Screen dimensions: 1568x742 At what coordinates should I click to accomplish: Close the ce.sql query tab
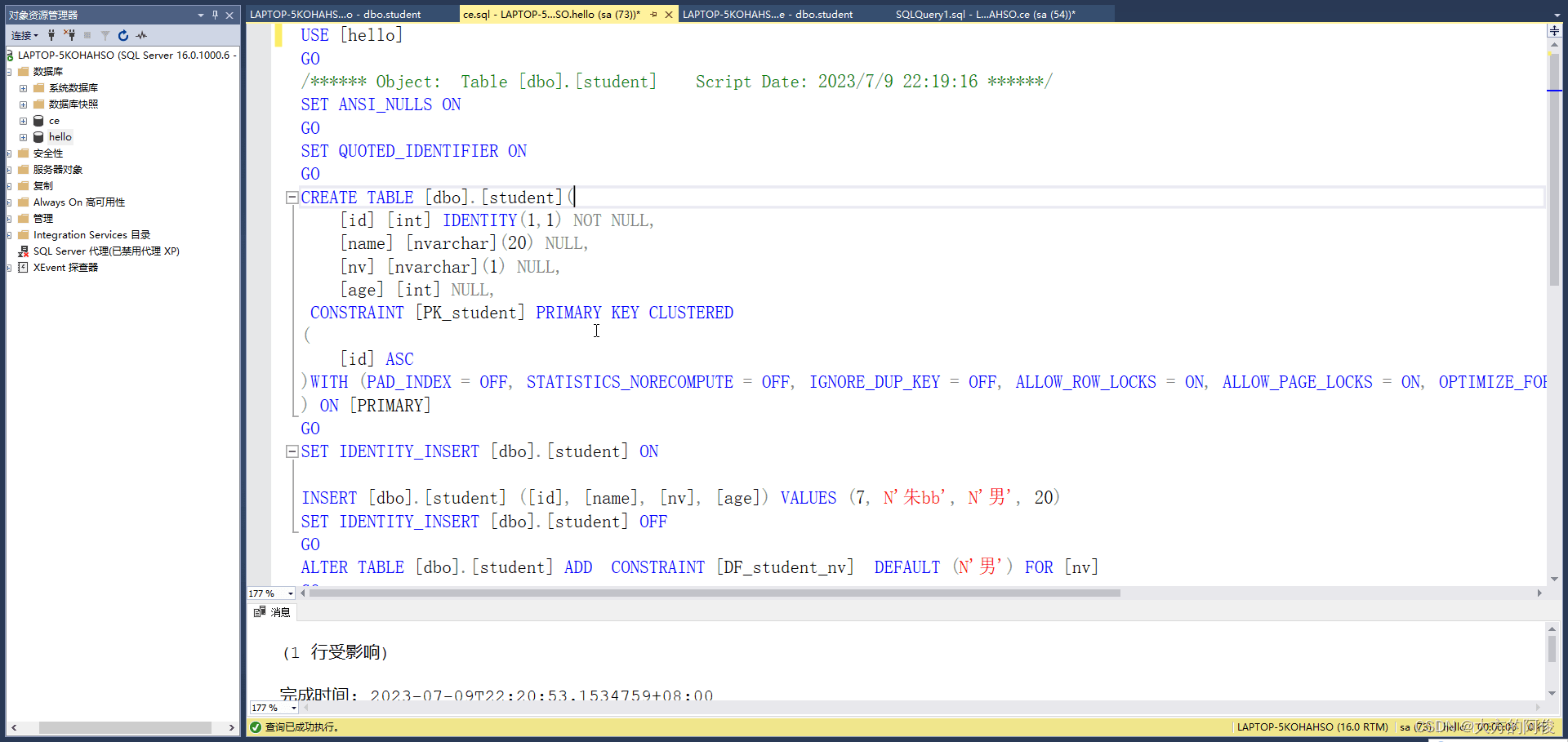click(669, 15)
